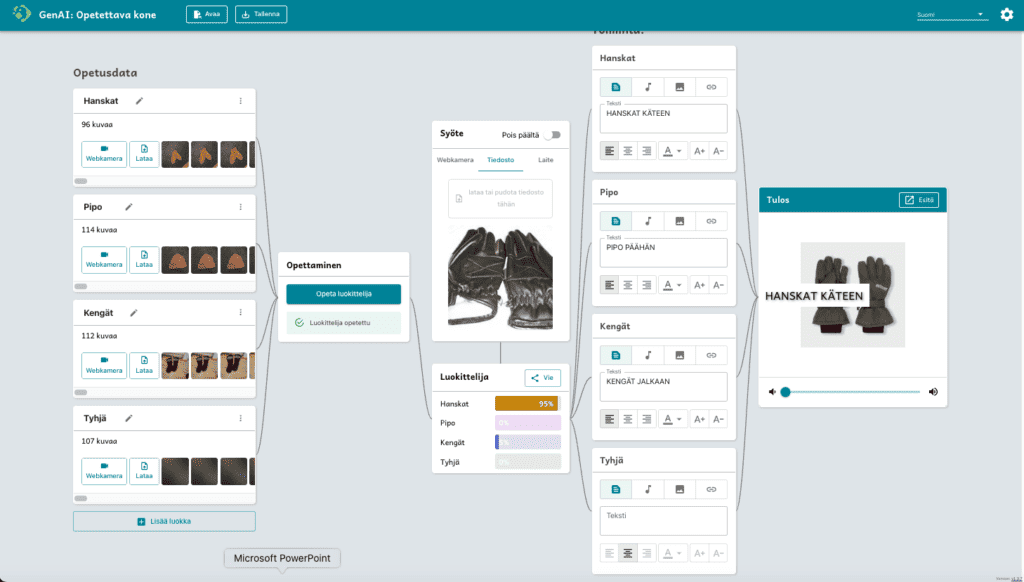
Task: Switch to Webkamera tab in Syöte
Action: [x=455, y=159]
